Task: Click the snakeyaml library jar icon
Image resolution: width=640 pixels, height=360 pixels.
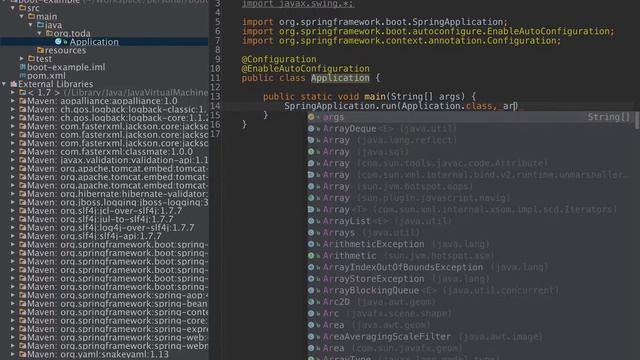Action: tap(23, 354)
